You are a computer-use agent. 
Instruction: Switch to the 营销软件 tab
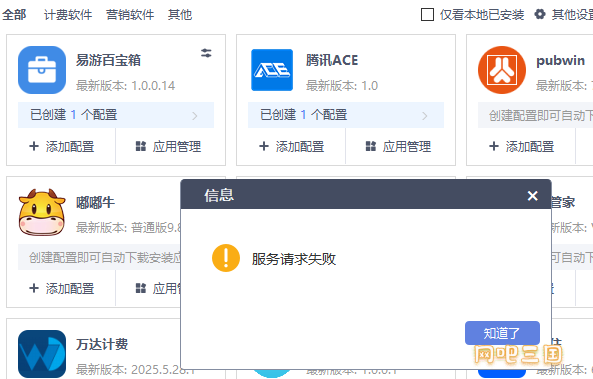[130, 15]
